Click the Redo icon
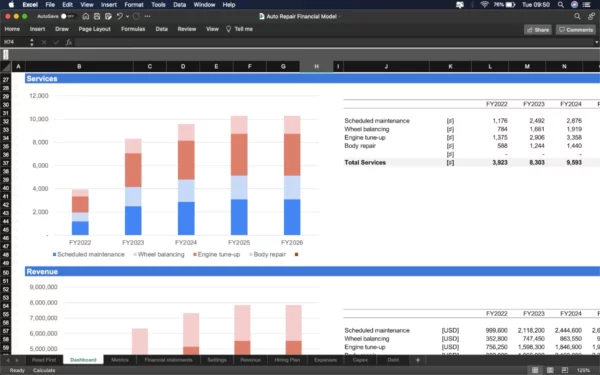Image resolution: width=600 pixels, height=375 pixels. point(137,16)
